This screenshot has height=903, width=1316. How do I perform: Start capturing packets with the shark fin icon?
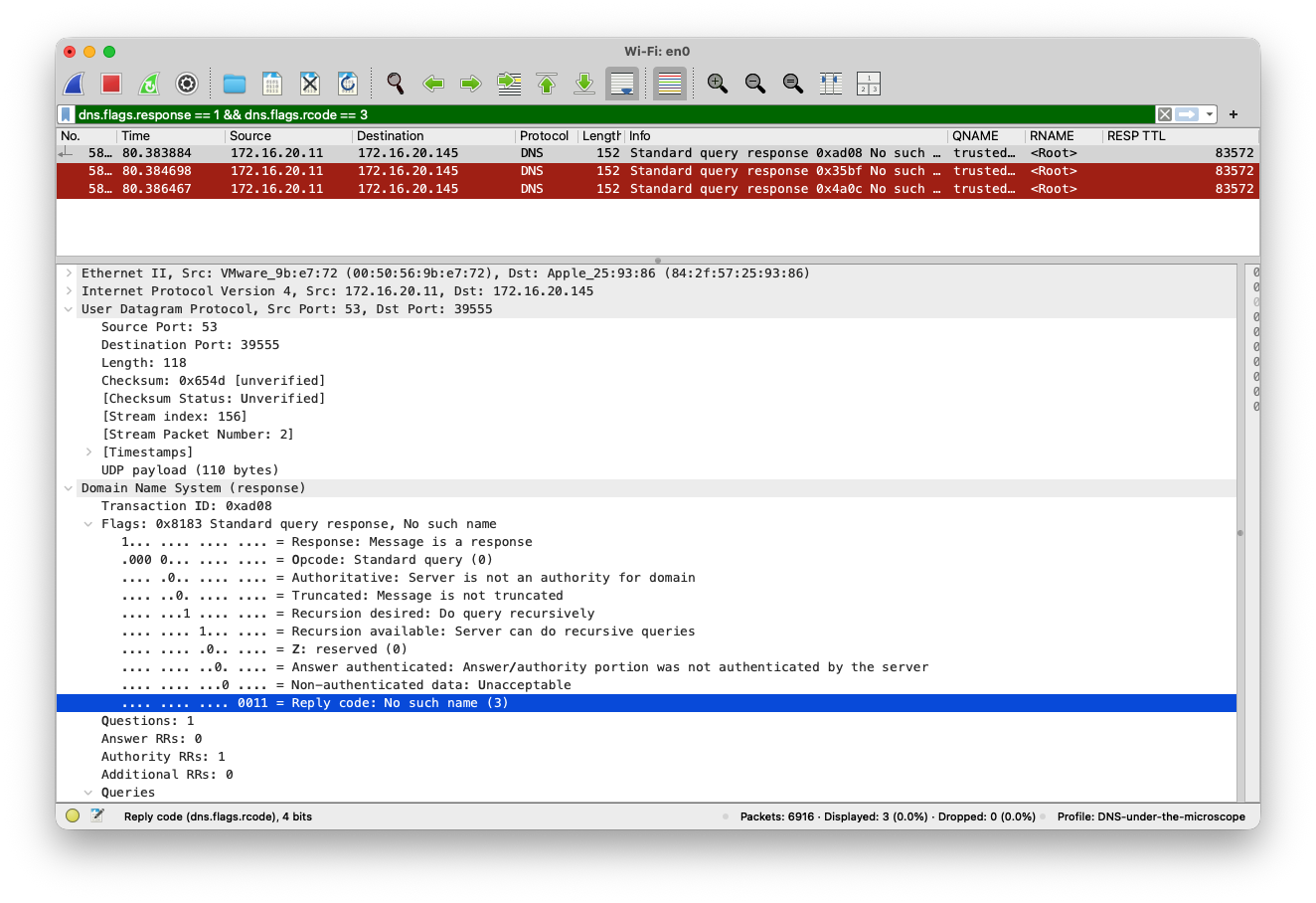(75, 84)
